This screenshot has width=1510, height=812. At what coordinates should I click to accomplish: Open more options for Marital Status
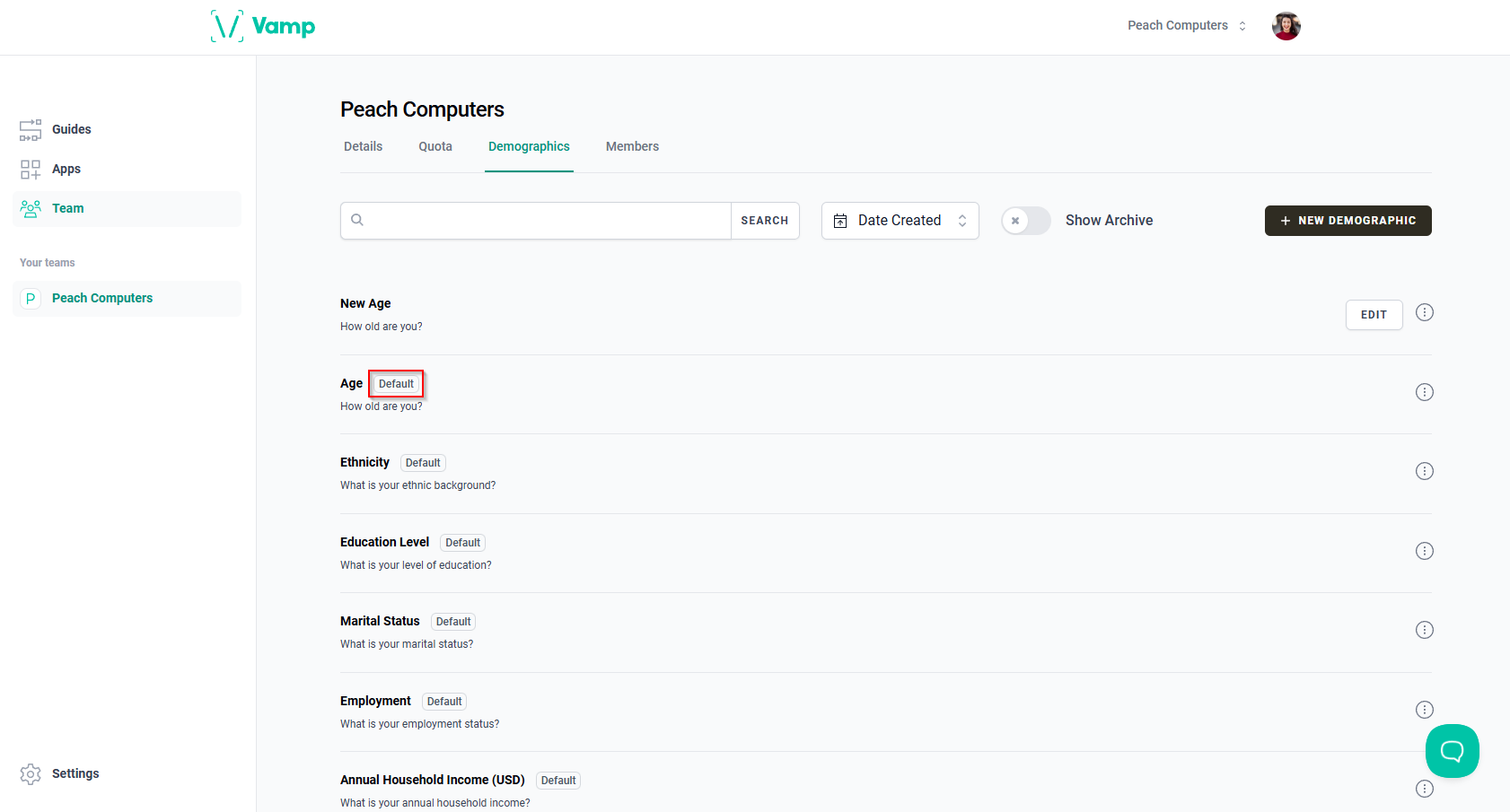pos(1424,630)
